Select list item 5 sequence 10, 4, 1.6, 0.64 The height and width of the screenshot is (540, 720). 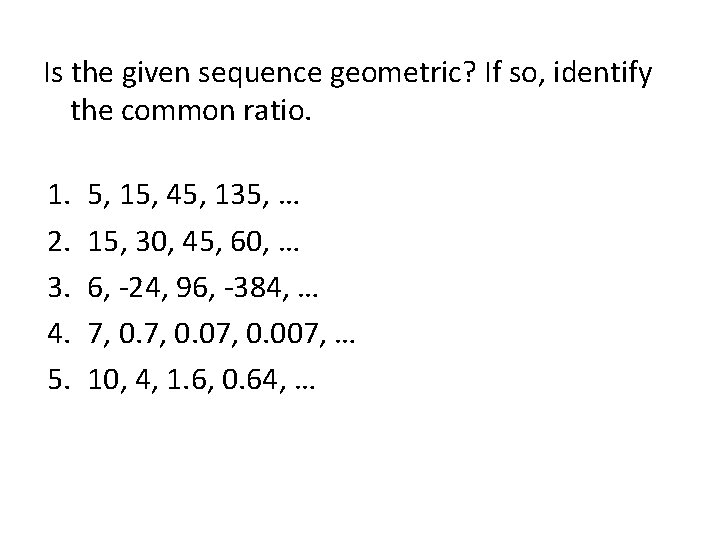click(x=201, y=380)
